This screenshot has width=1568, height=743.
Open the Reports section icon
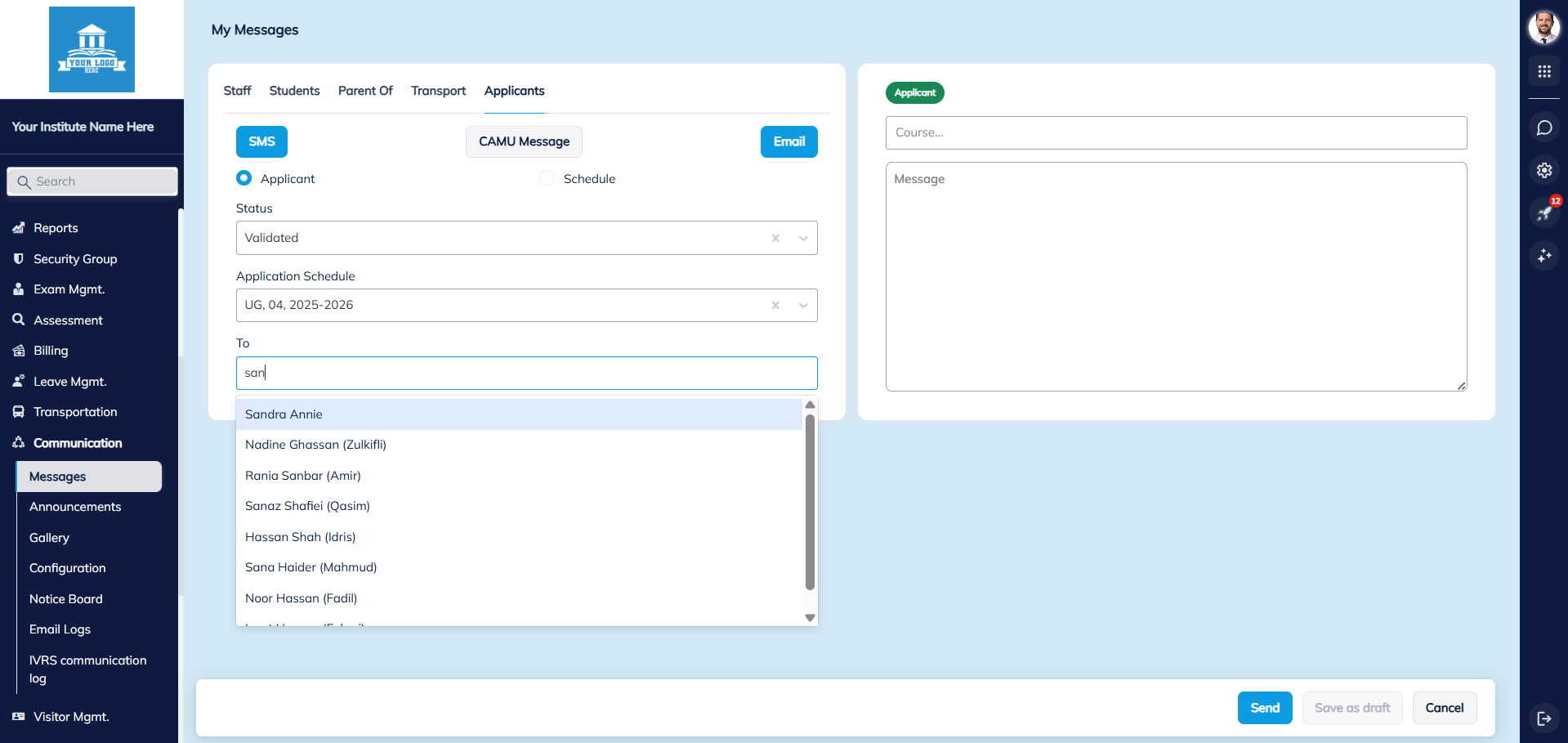(x=19, y=228)
